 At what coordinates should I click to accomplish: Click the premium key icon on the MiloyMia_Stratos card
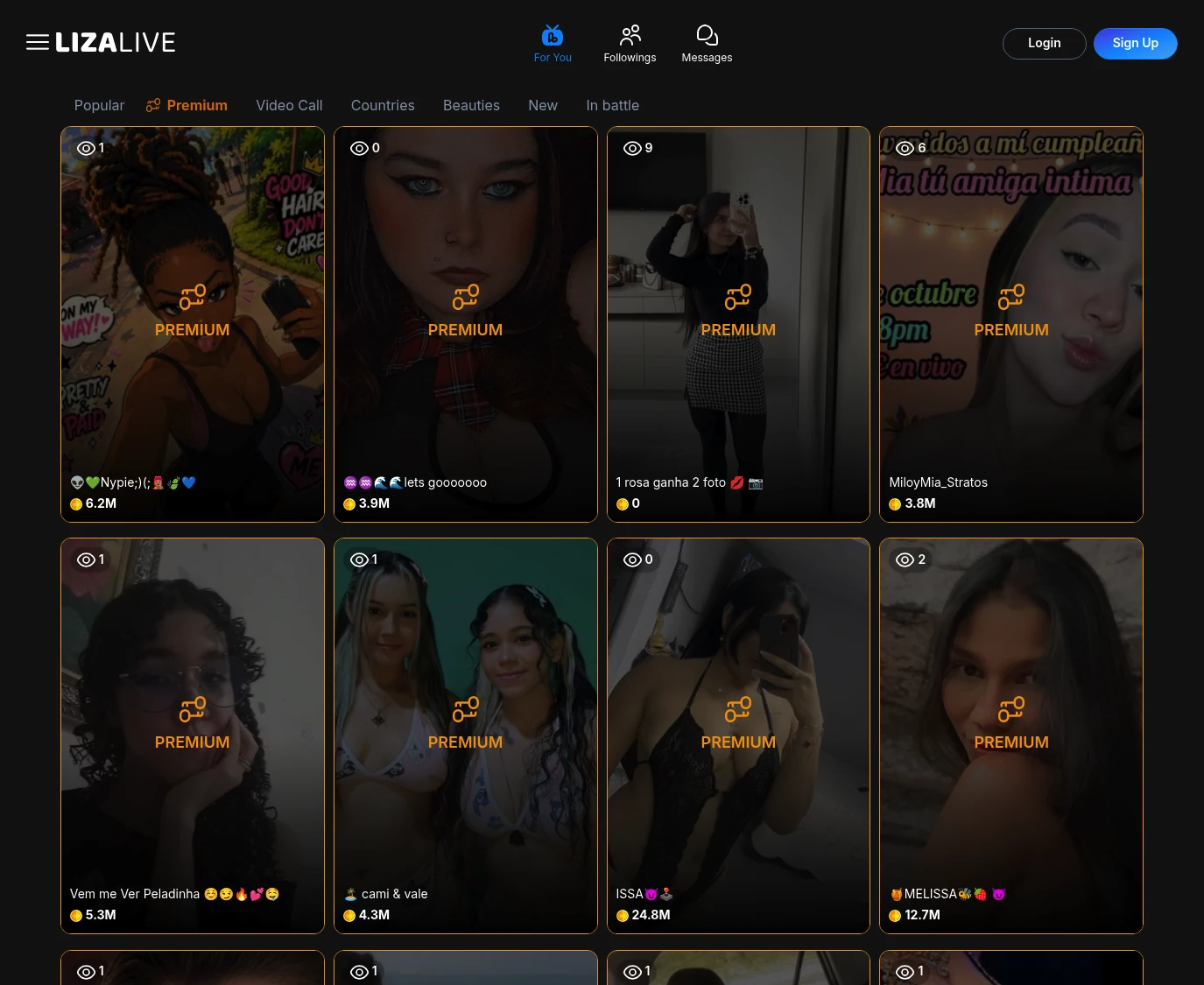[1011, 297]
